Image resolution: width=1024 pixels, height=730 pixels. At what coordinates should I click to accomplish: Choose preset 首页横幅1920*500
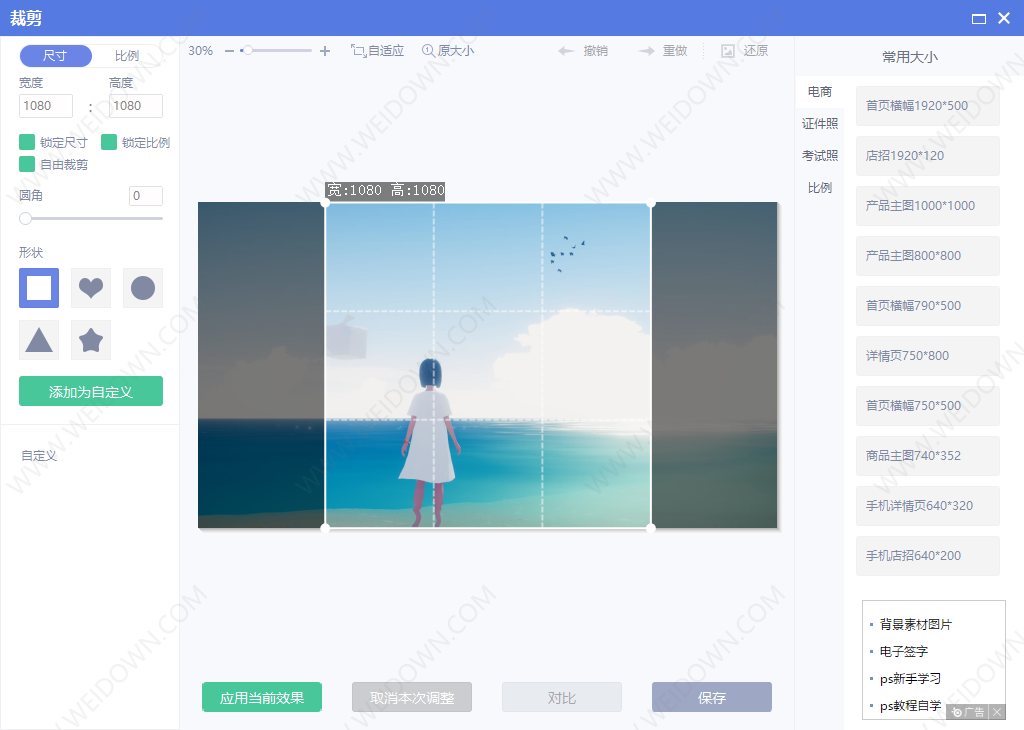(927, 106)
